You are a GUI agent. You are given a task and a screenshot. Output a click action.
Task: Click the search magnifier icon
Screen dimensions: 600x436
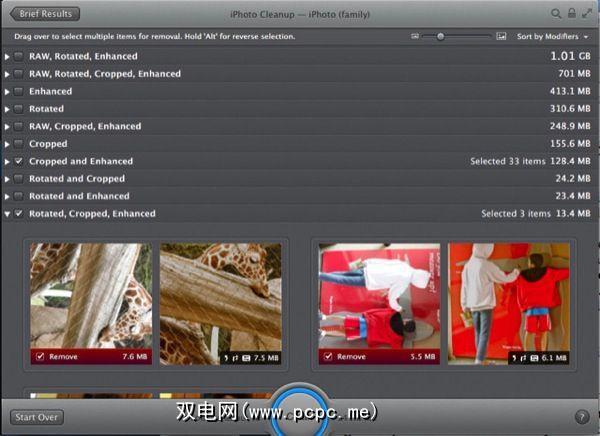pos(556,14)
